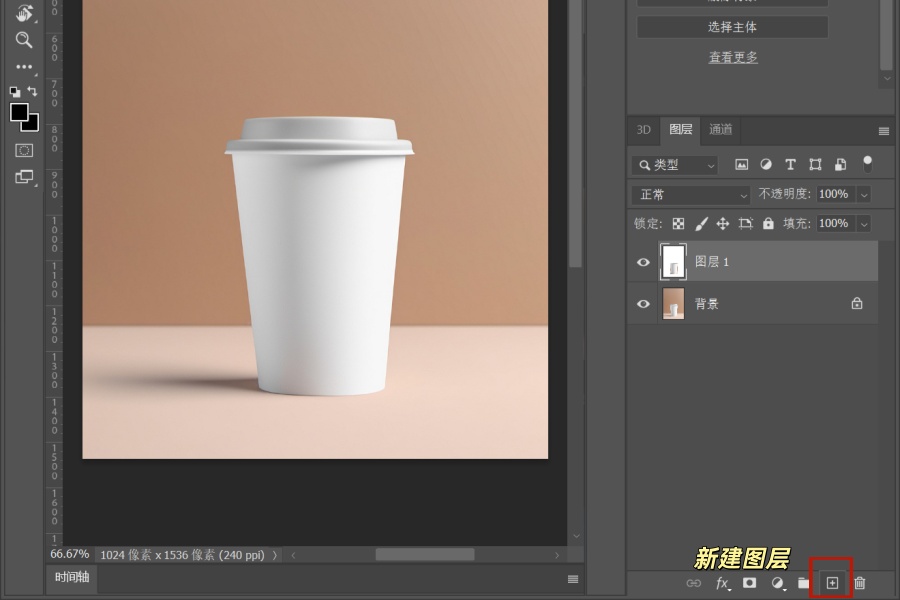Click the 不透明度 100% value field
Viewport: 900px width, 600px height.
click(835, 194)
